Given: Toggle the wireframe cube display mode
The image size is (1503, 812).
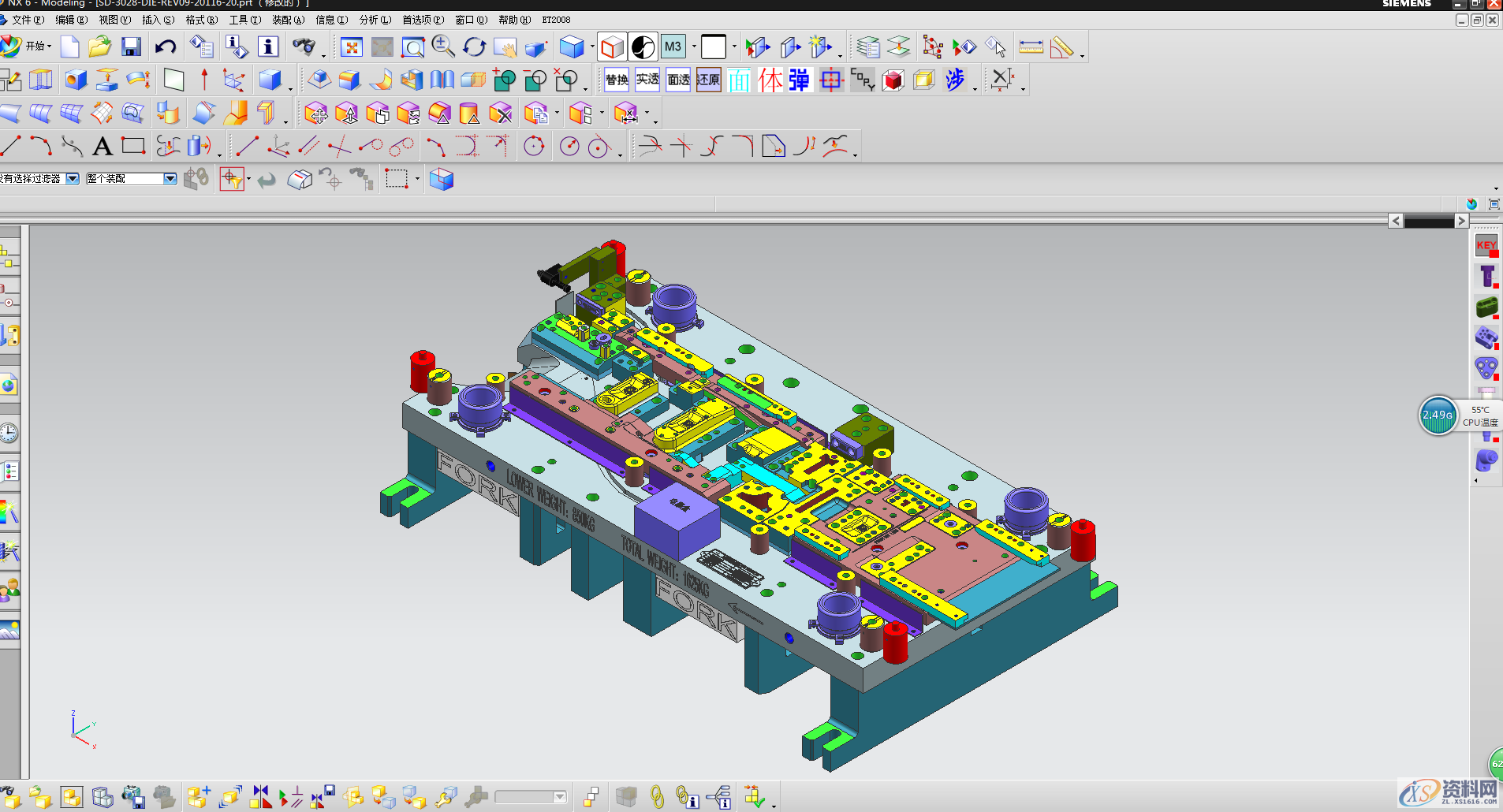Looking at the screenshot, I should click(x=612, y=47).
